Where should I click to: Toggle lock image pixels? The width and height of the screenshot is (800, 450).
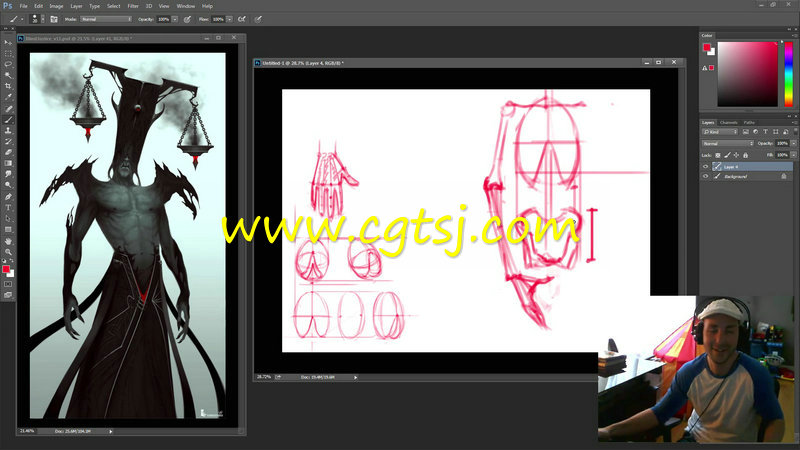728,155
